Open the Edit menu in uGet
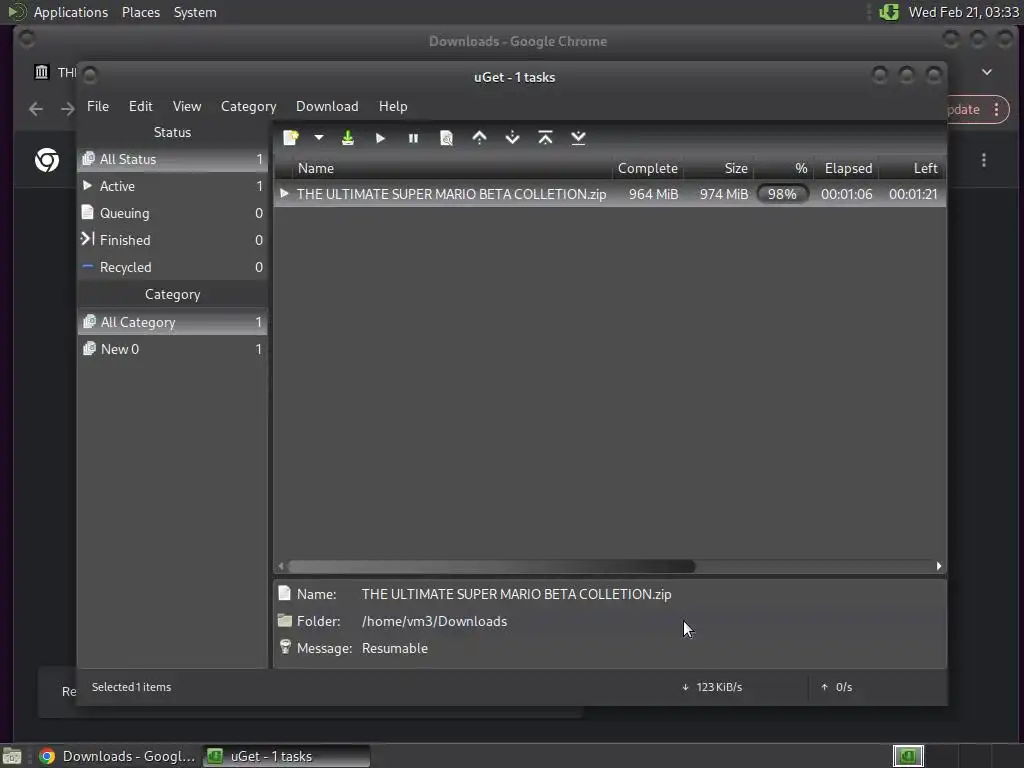This screenshot has width=1024, height=768. coord(140,106)
